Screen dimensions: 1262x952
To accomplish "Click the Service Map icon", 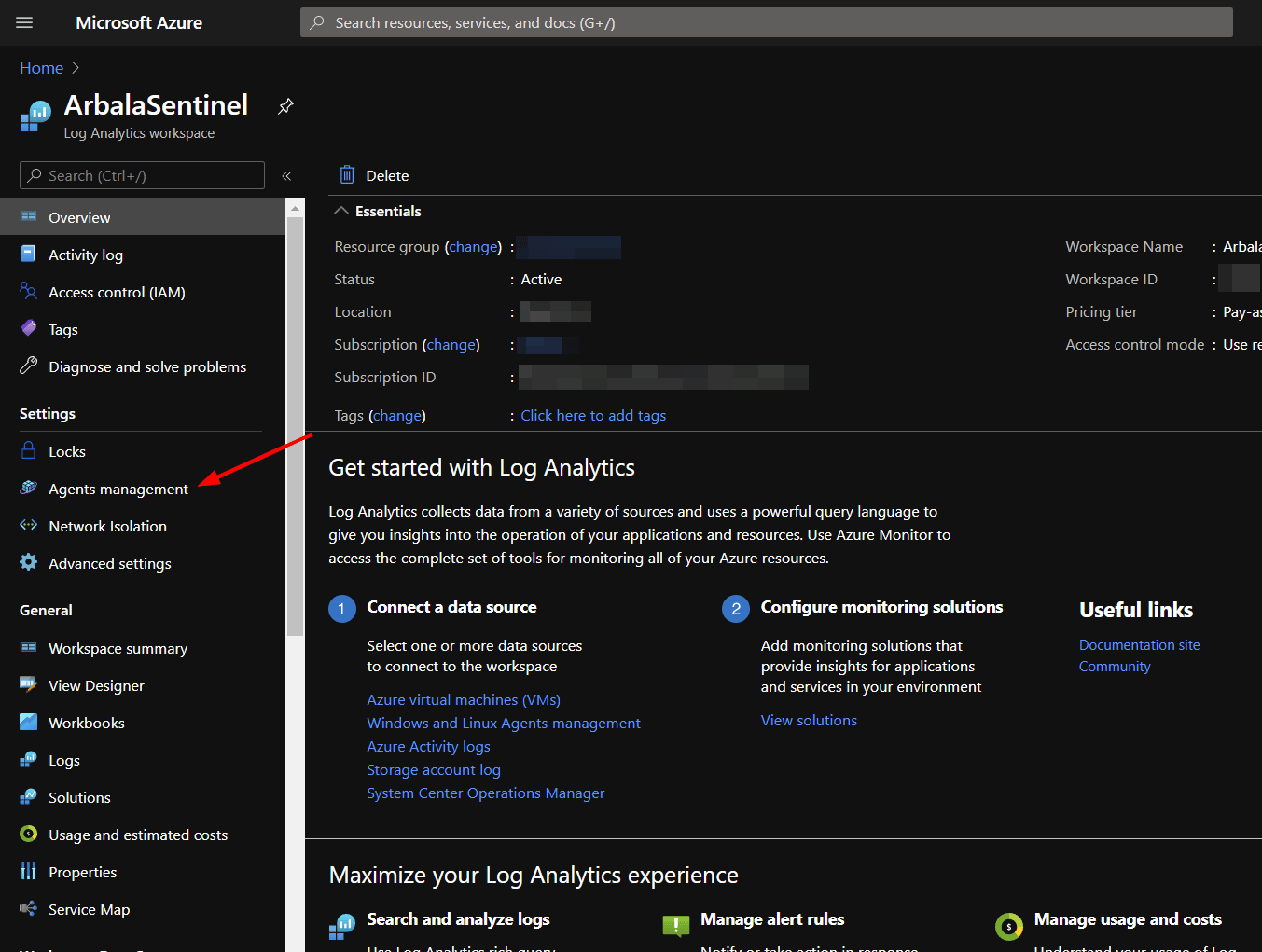I will click(x=29, y=908).
